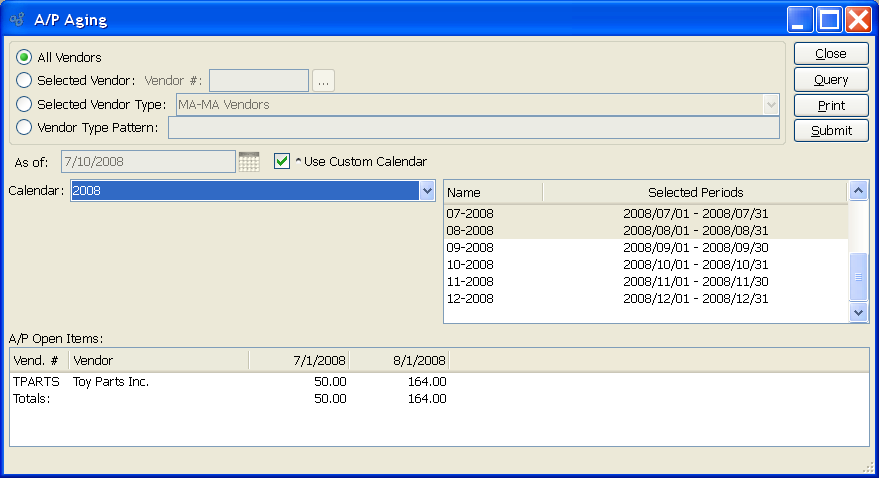Minimize the A/P Aging window
The width and height of the screenshot is (879, 478).
click(800, 19)
